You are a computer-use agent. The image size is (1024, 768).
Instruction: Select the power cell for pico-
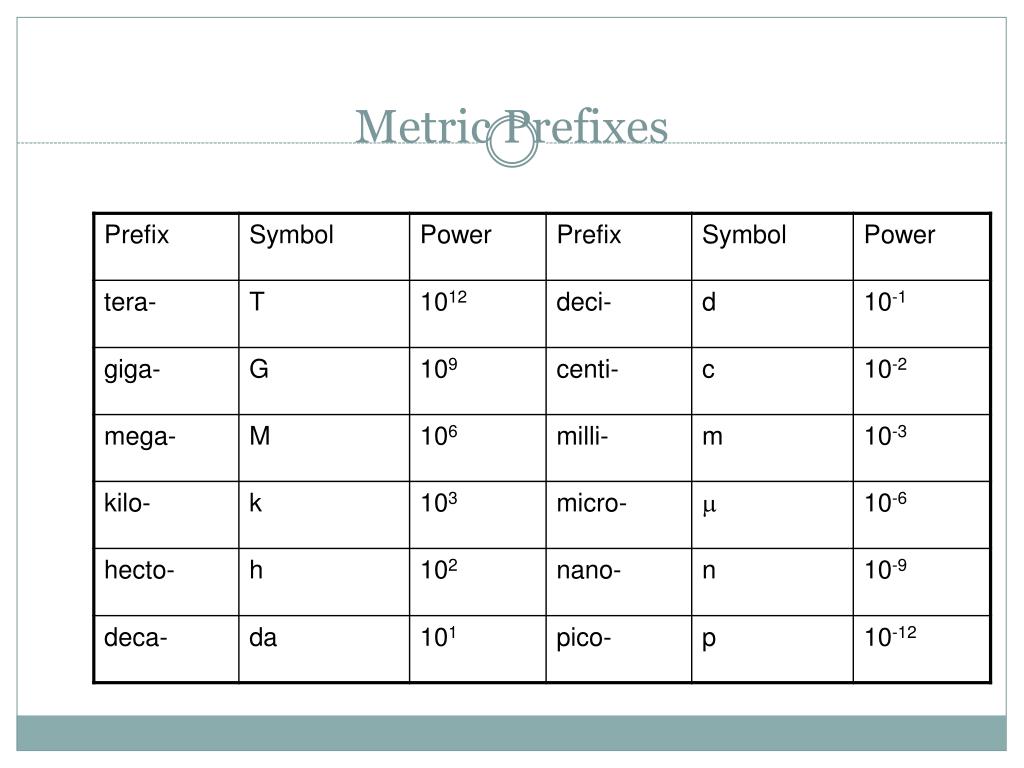pos(921,649)
